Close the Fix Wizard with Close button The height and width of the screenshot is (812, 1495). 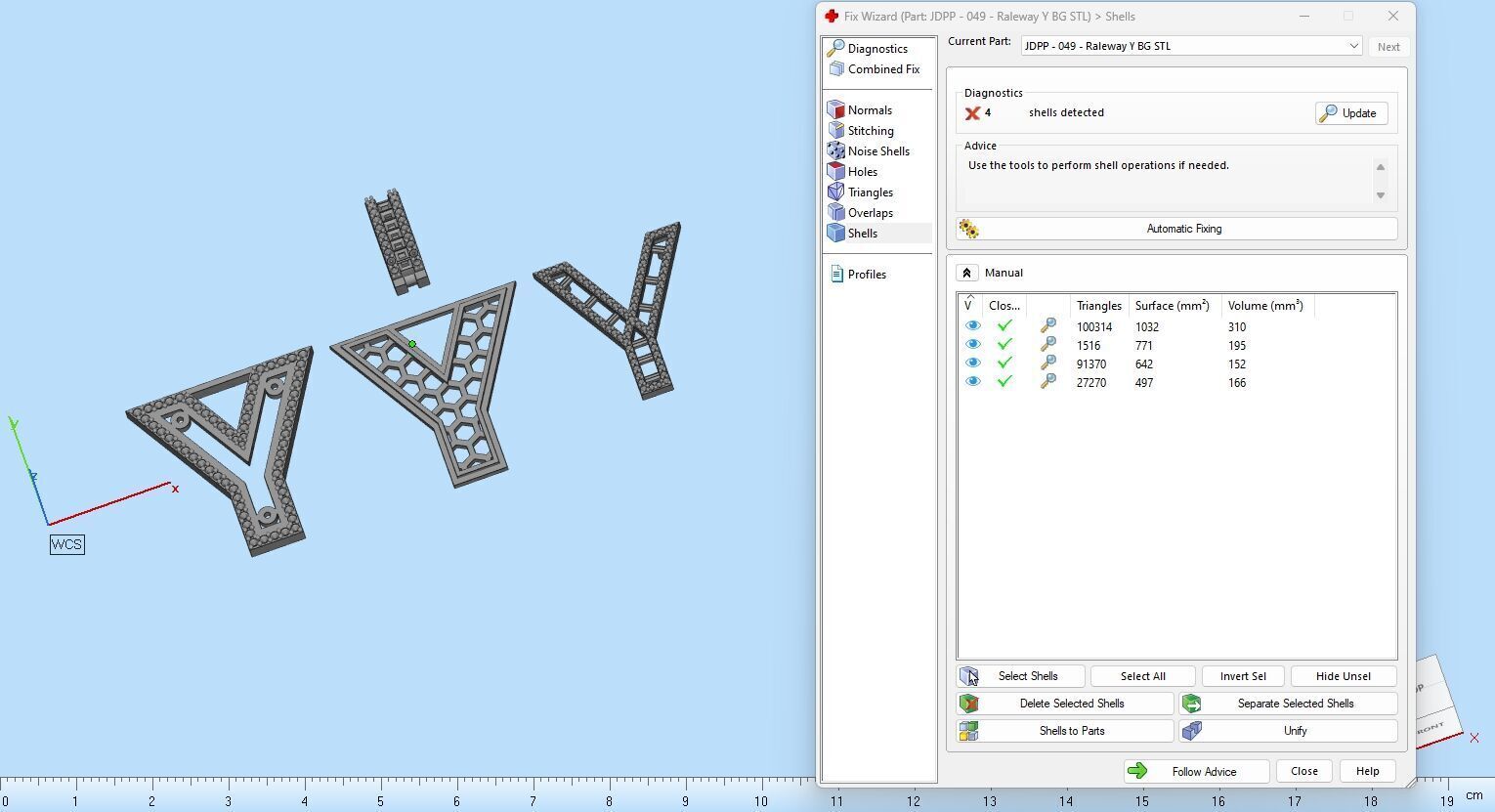[x=1303, y=771]
